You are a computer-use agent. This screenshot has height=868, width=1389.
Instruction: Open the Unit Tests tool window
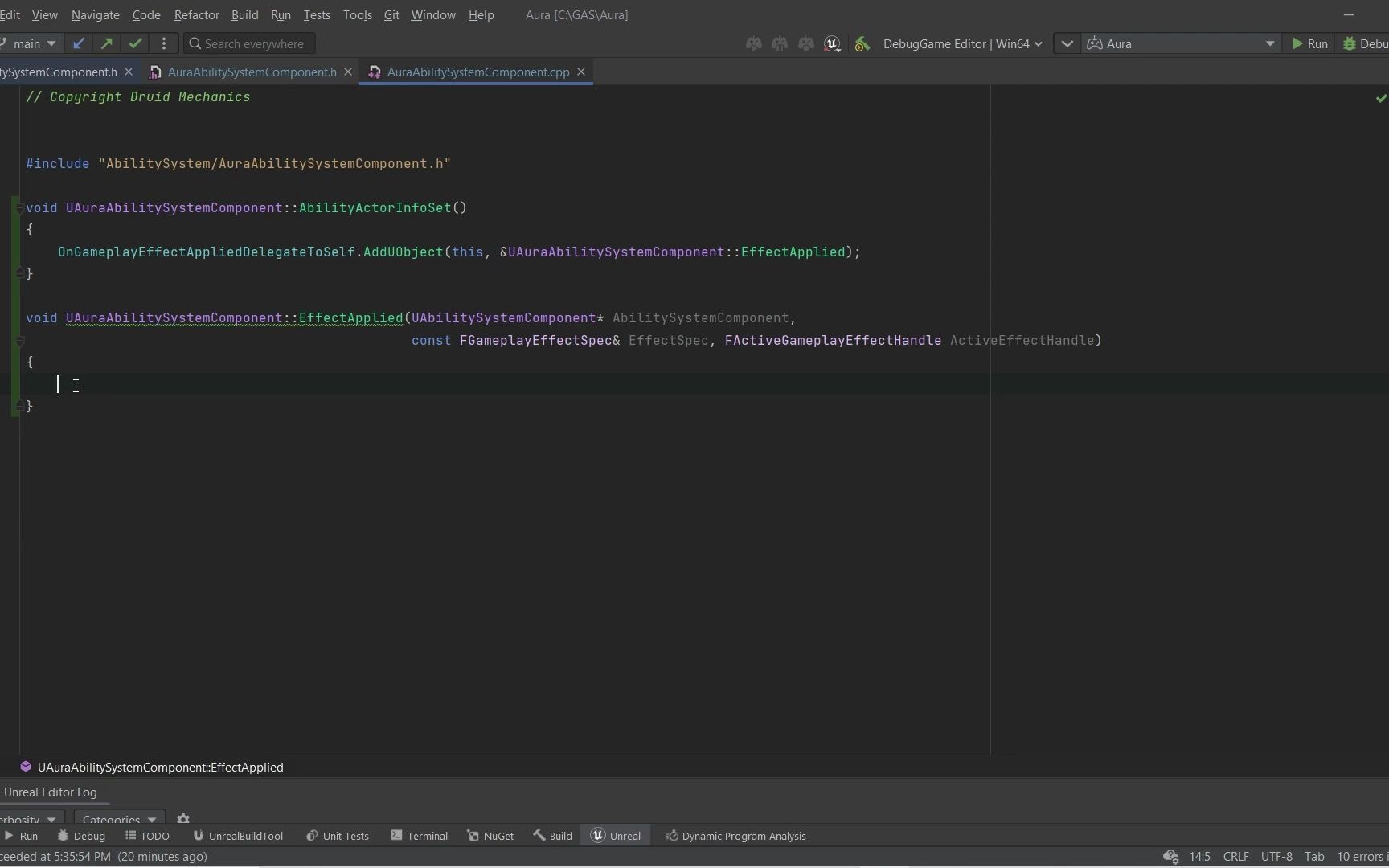(338, 837)
